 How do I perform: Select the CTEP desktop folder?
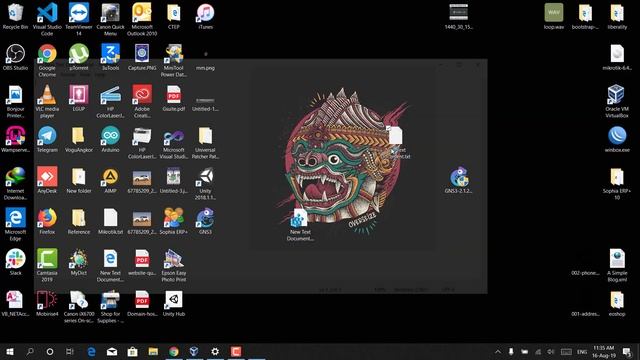(174, 16)
